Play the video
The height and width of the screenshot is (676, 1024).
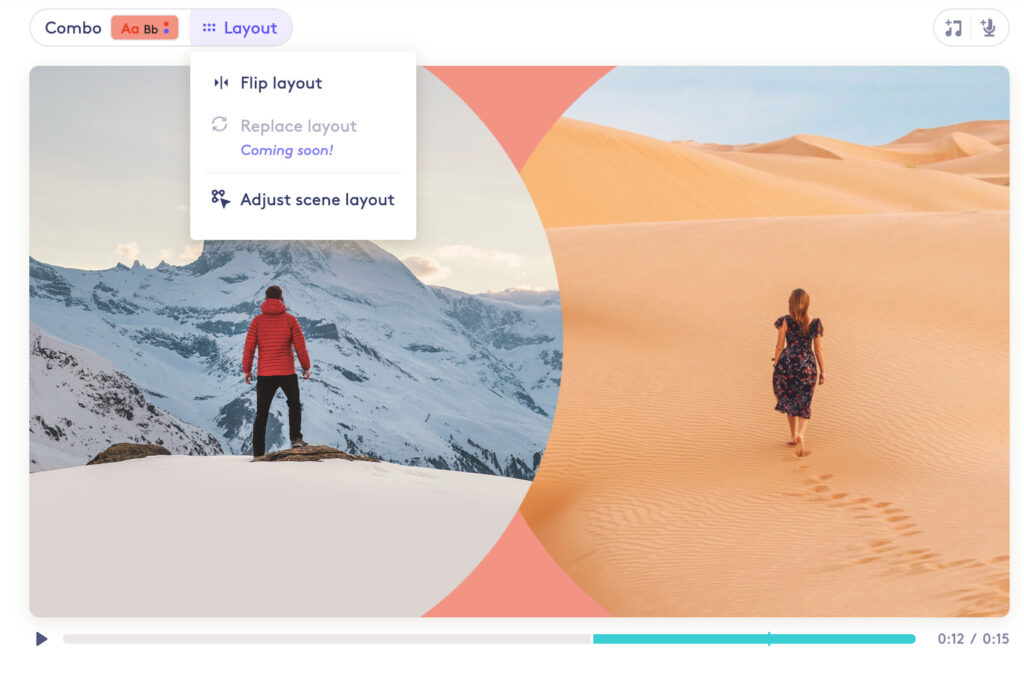tap(40, 638)
